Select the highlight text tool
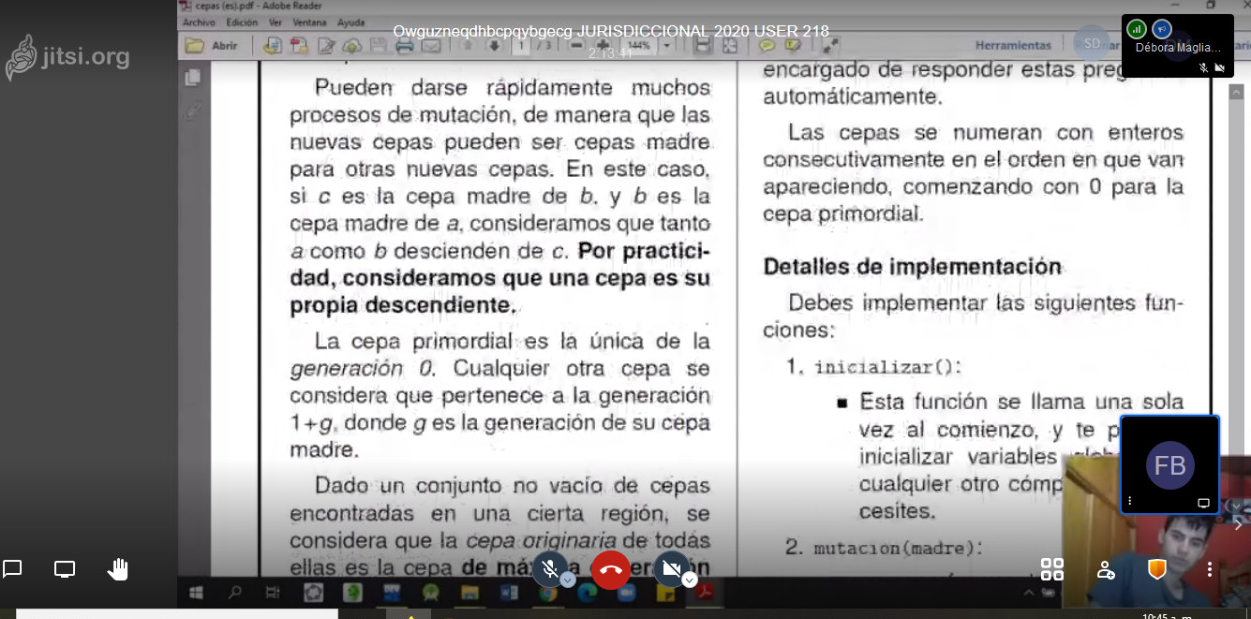1251x619 pixels. point(793,45)
